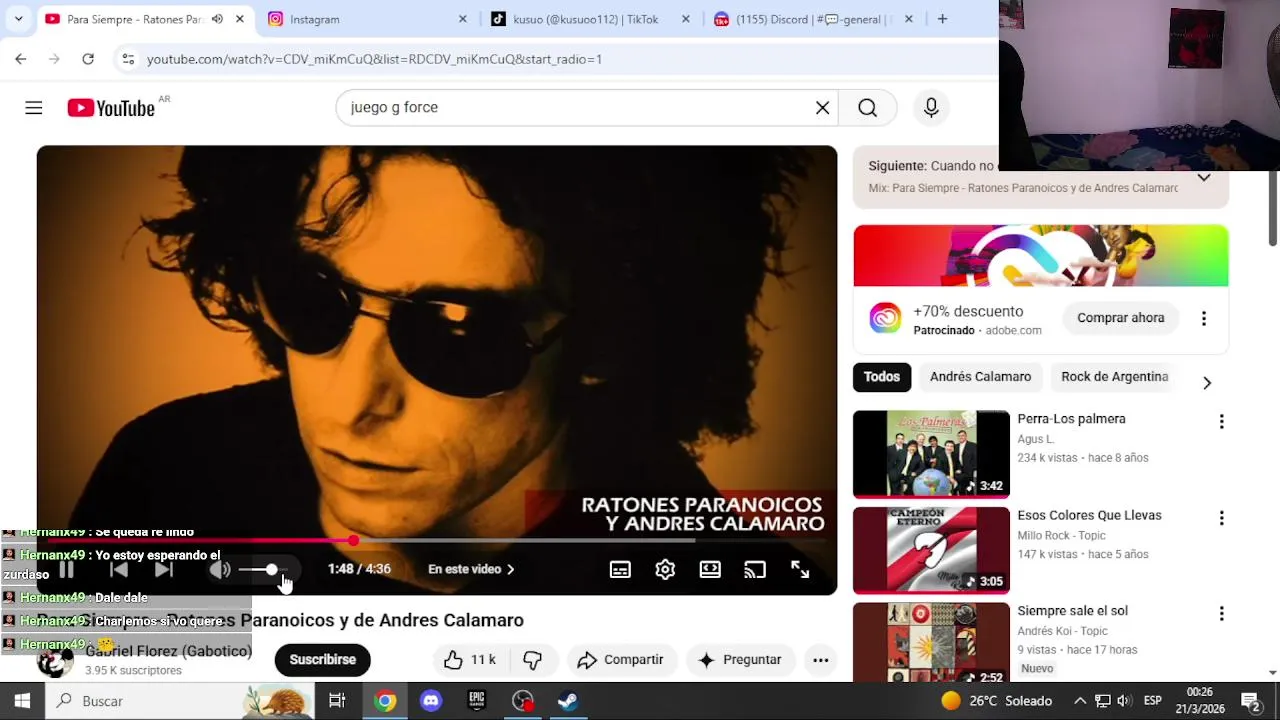Open the player settings gear
Image resolution: width=1280 pixels, height=720 pixels.
pyautogui.click(x=665, y=569)
